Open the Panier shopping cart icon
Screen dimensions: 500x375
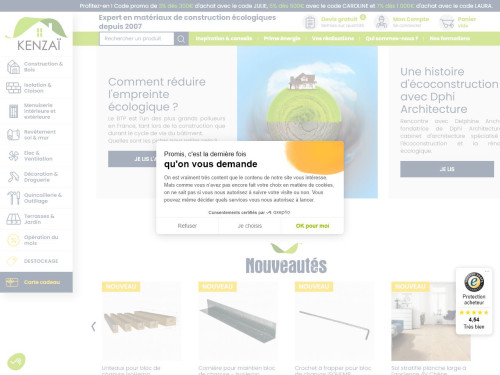tap(447, 23)
